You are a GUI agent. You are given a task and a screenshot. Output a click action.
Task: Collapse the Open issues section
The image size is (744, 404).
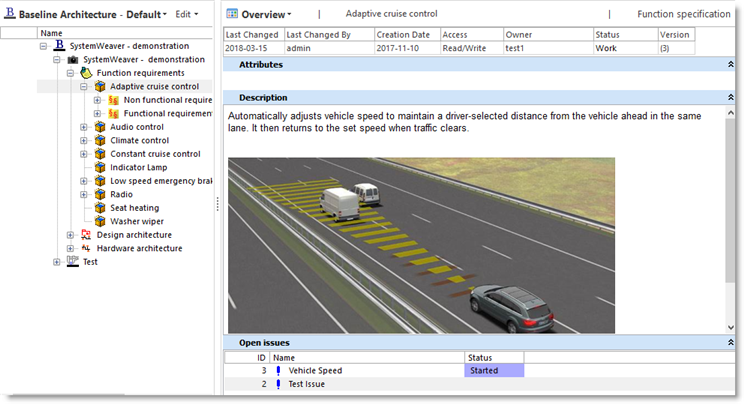click(731, 342)
